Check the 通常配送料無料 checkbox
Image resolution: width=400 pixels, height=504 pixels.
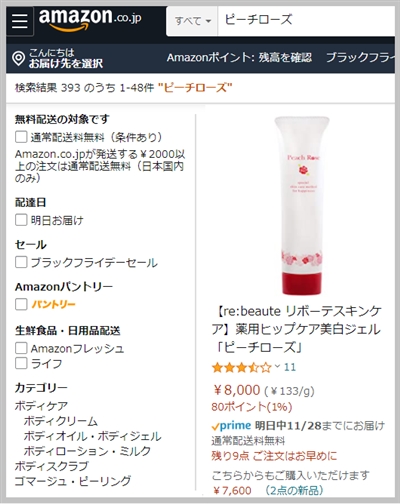click(21, 137)
